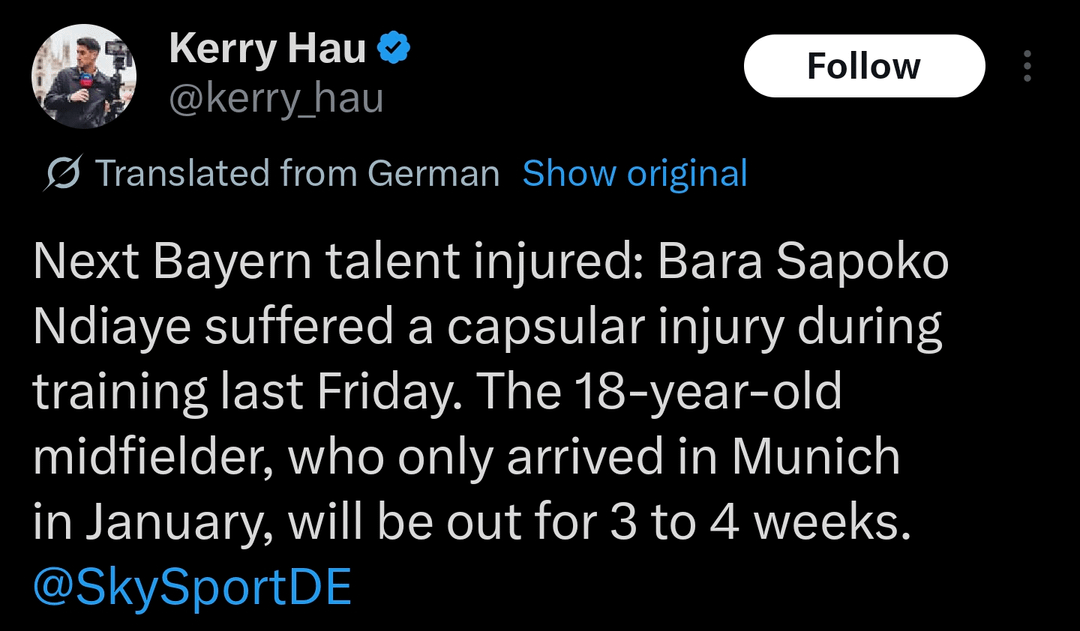Click the name Bara Sapoko in tweet
This screenshot has width=1080, height=631.
pos(790,262)
